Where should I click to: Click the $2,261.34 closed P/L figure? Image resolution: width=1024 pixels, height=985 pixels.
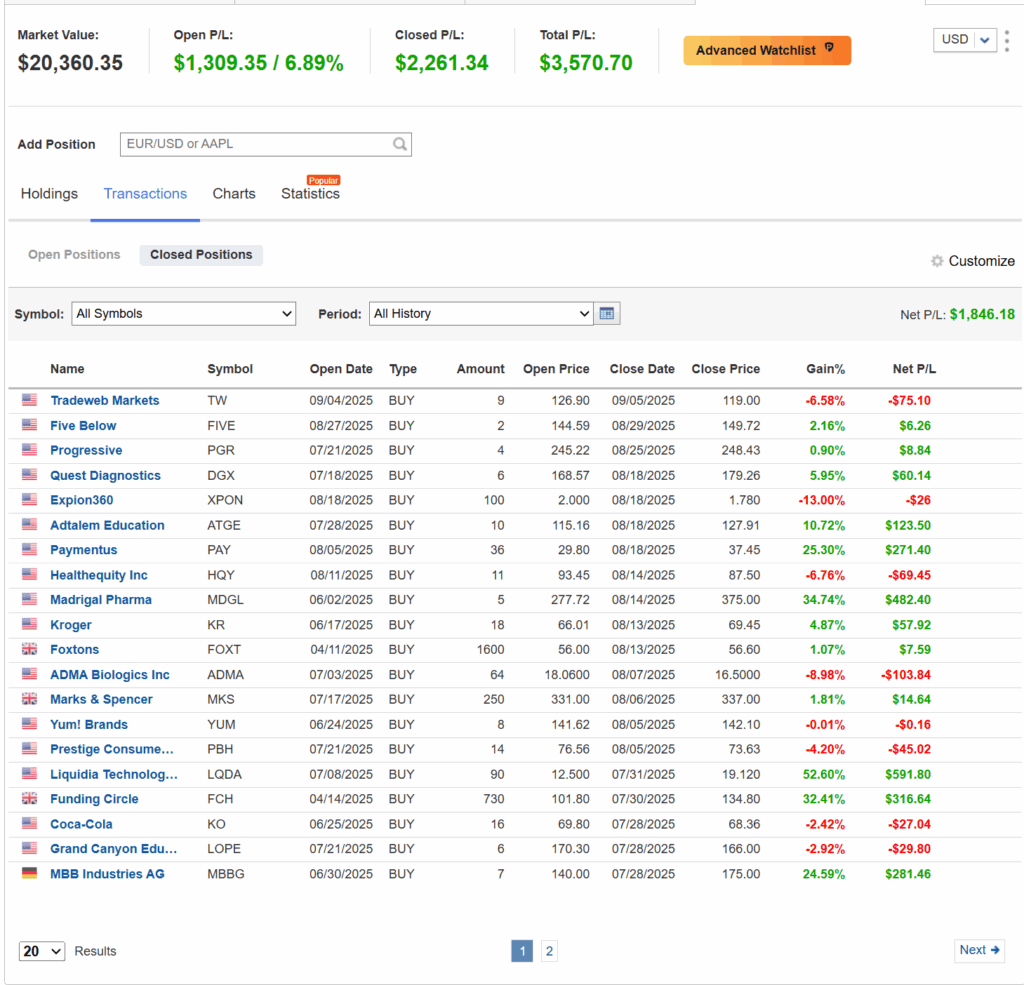coord(441,63)
